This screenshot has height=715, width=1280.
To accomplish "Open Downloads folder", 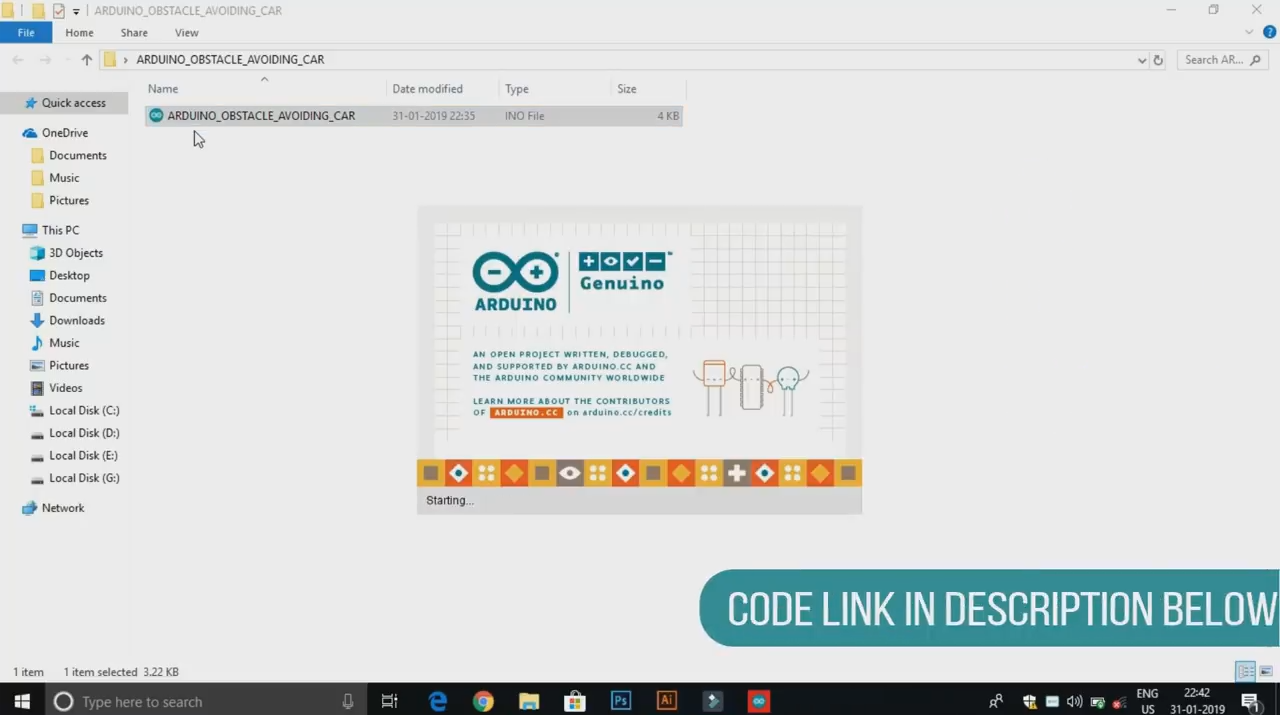I will click(x=76, y=320).
